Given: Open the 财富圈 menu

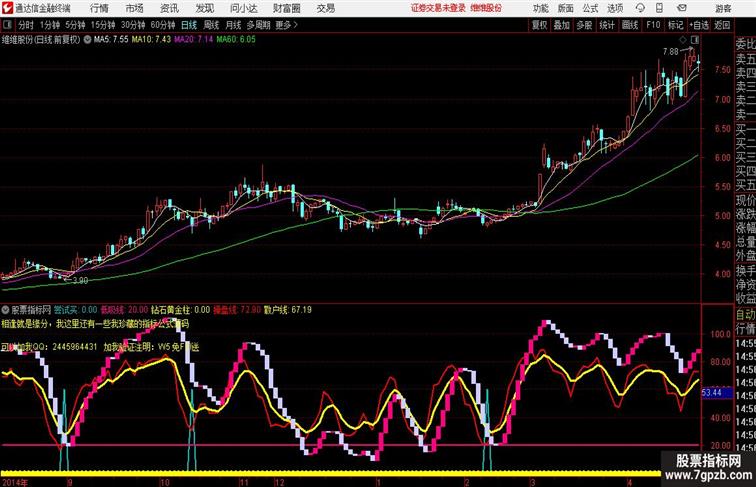Looking at the screenshot, I should coord(286,8).
